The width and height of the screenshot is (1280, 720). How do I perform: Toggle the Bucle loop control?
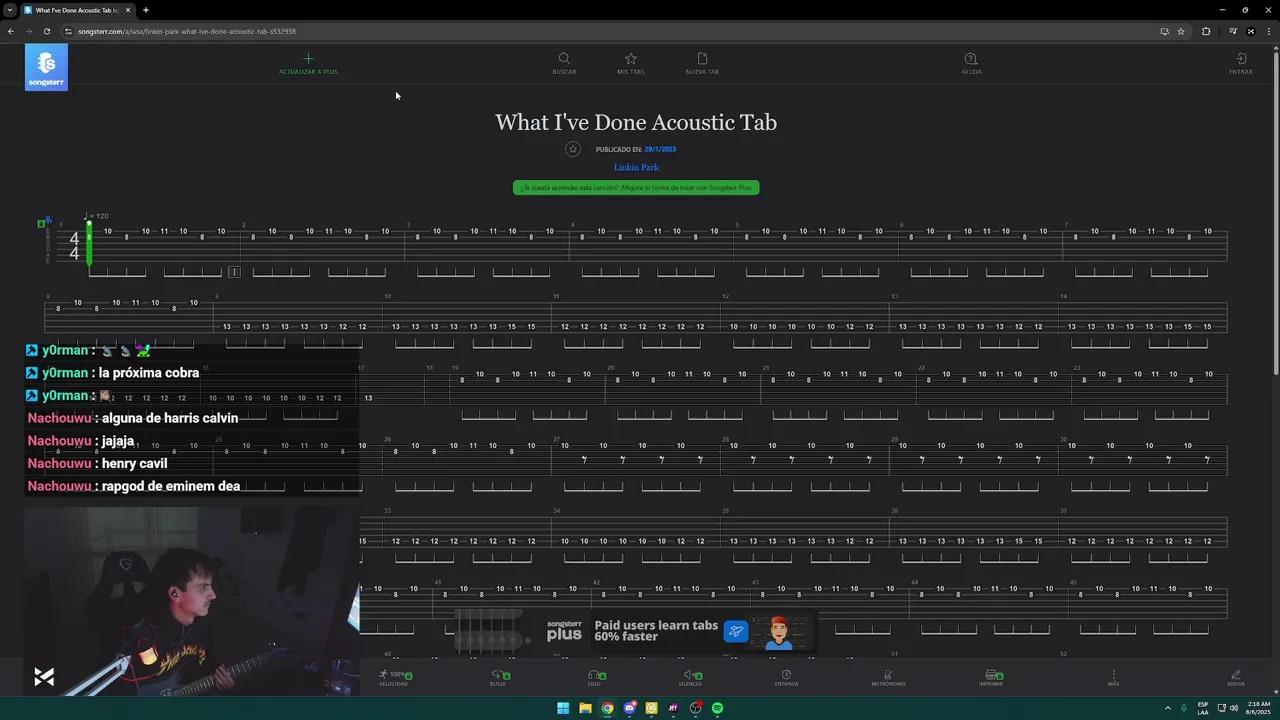498,677
